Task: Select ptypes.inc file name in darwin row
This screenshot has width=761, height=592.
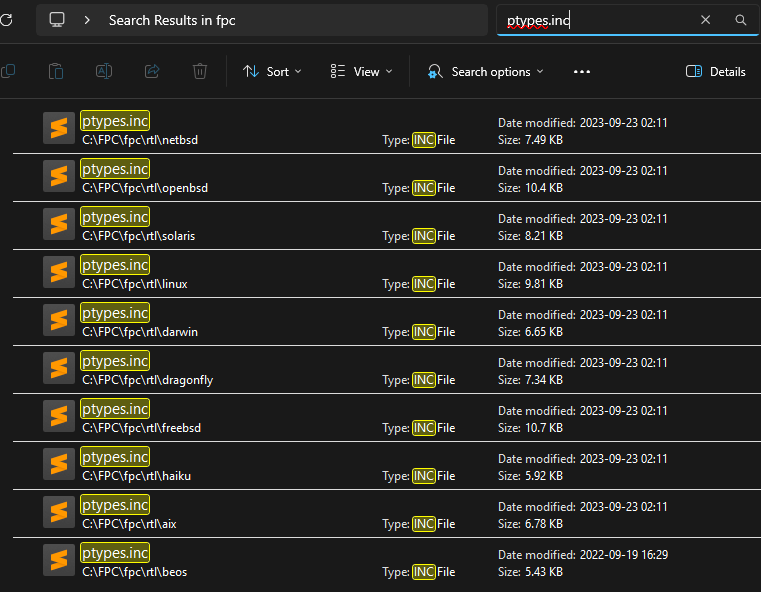Action: pyautogui.click(x=115, y=313)
